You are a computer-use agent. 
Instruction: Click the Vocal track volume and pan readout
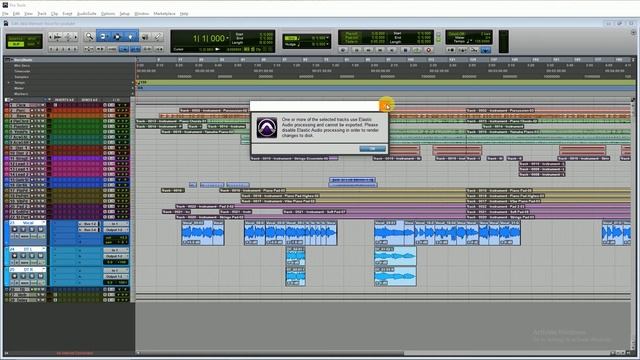(116, 239)
